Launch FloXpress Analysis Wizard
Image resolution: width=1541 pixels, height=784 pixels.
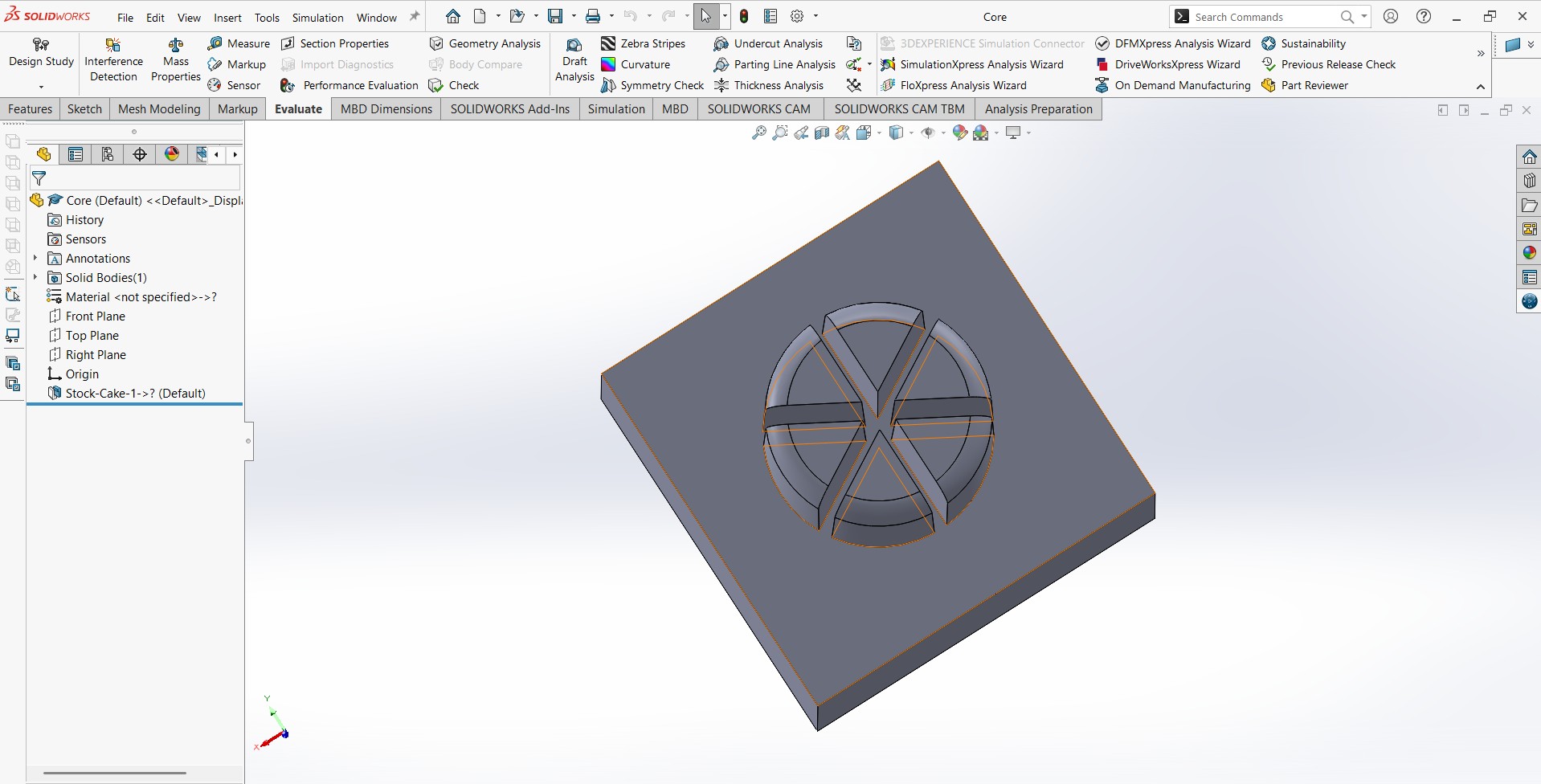[954, 85]
